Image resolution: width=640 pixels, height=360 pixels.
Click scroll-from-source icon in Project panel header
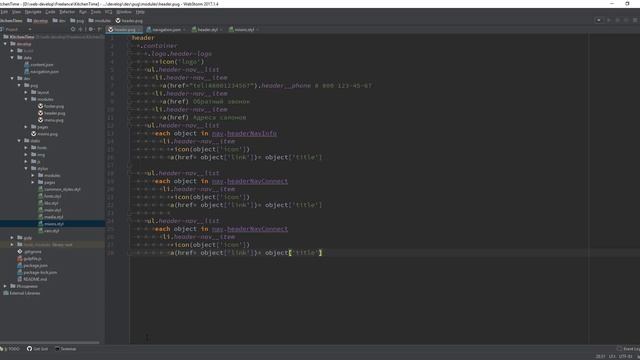point(73,29)
